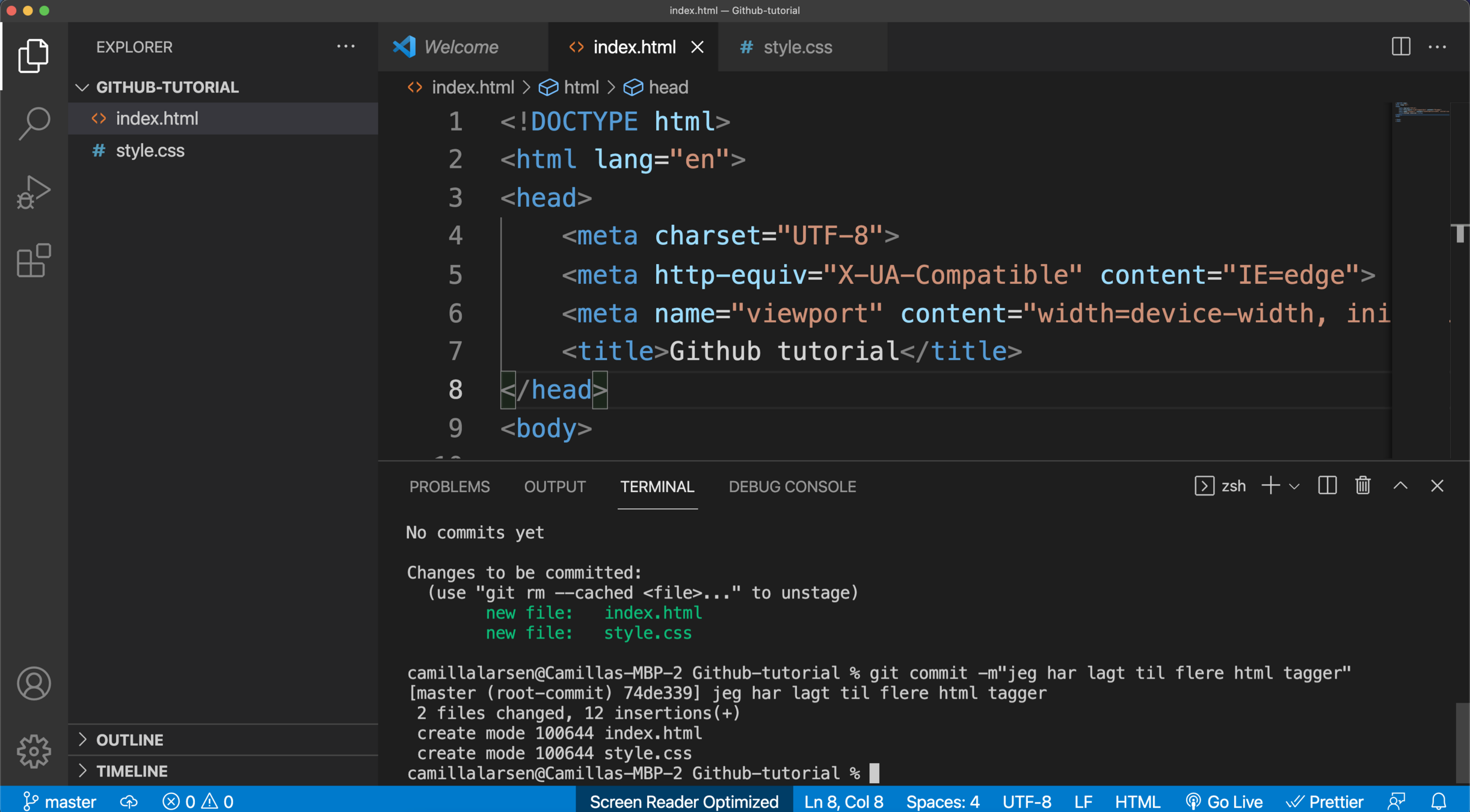Change Spaces: 4 indentation setting
This screenshot has height=812, width=1470.
pyautogui.click(x=943, y=801)
